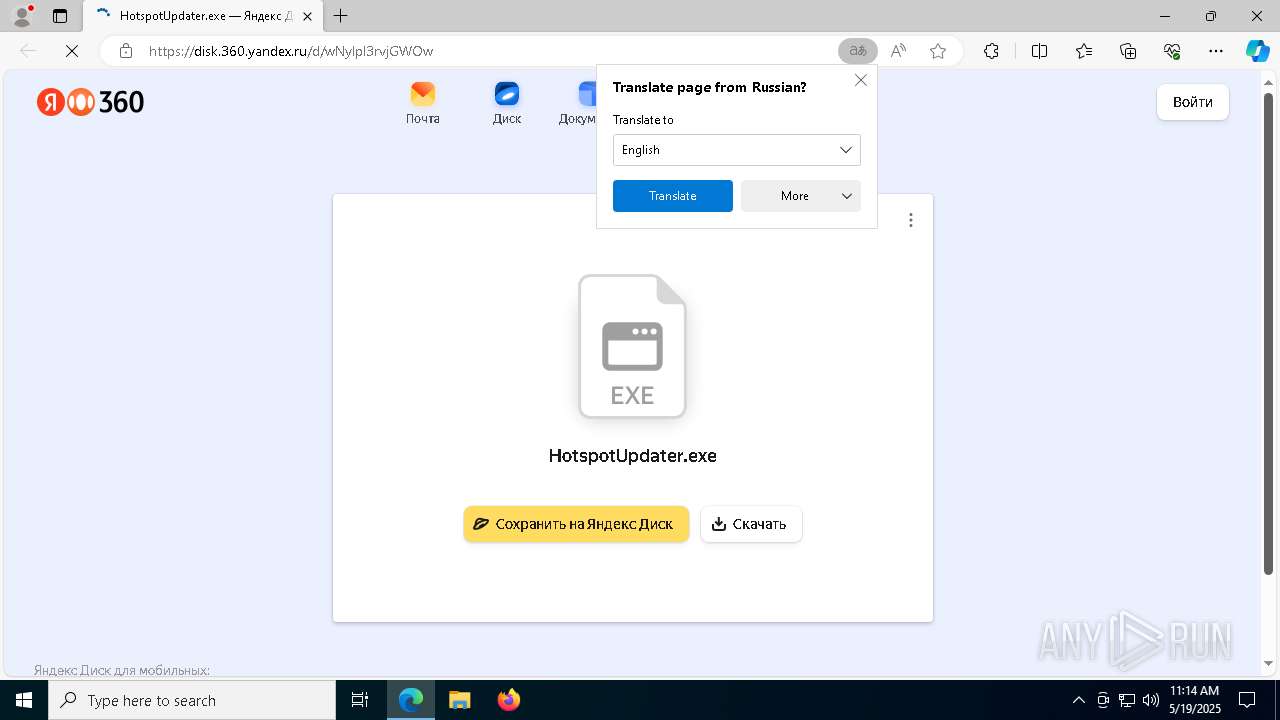View site information lock icon
The height and width of the screenshot is (720, 1280).
pos(125,51)
